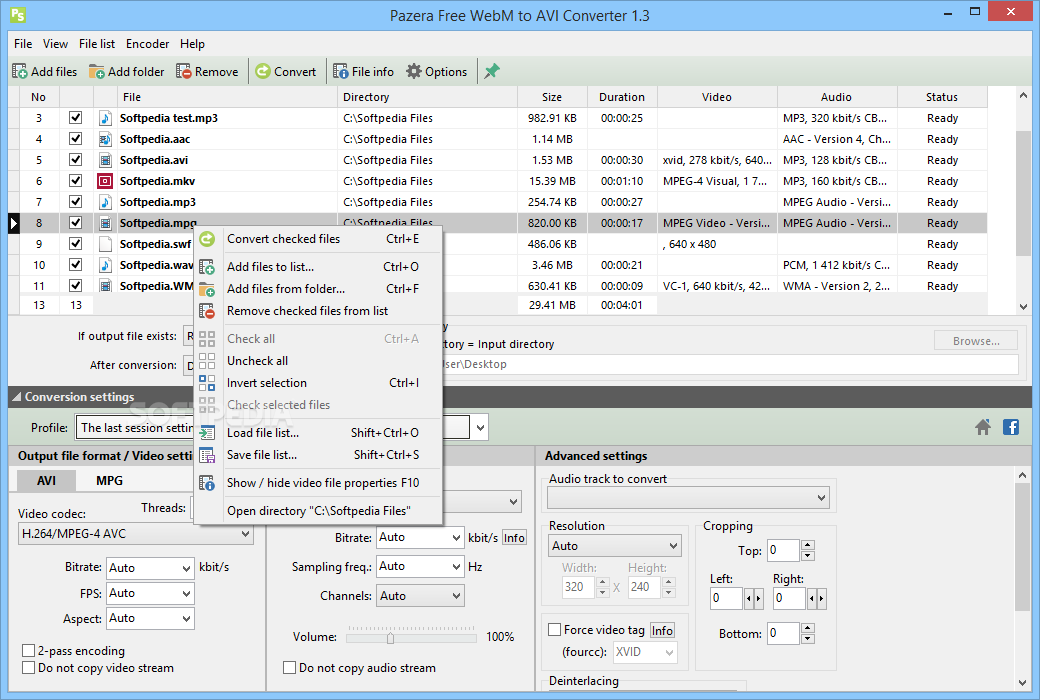Screen dimensions: 1040x700
Task: Click the home page house icon
Action: [983, 427]
